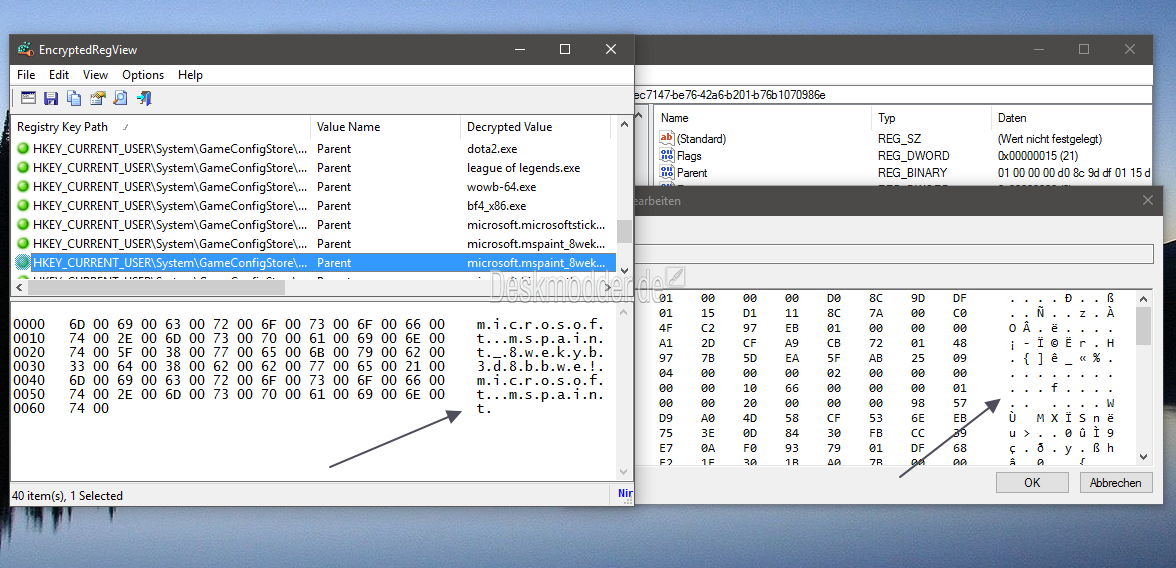Click the EncryptedRegView title bar app icon
The image size is (1176, 568).
(26, 50)
